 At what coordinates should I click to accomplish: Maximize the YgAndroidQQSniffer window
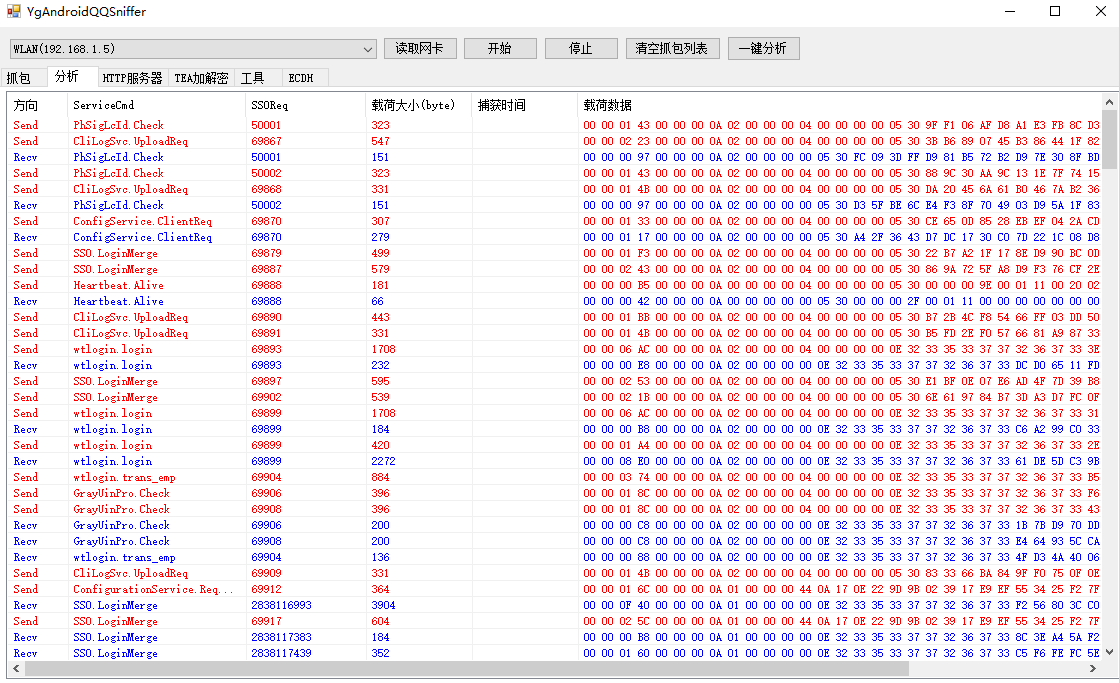click(1055, 11)
